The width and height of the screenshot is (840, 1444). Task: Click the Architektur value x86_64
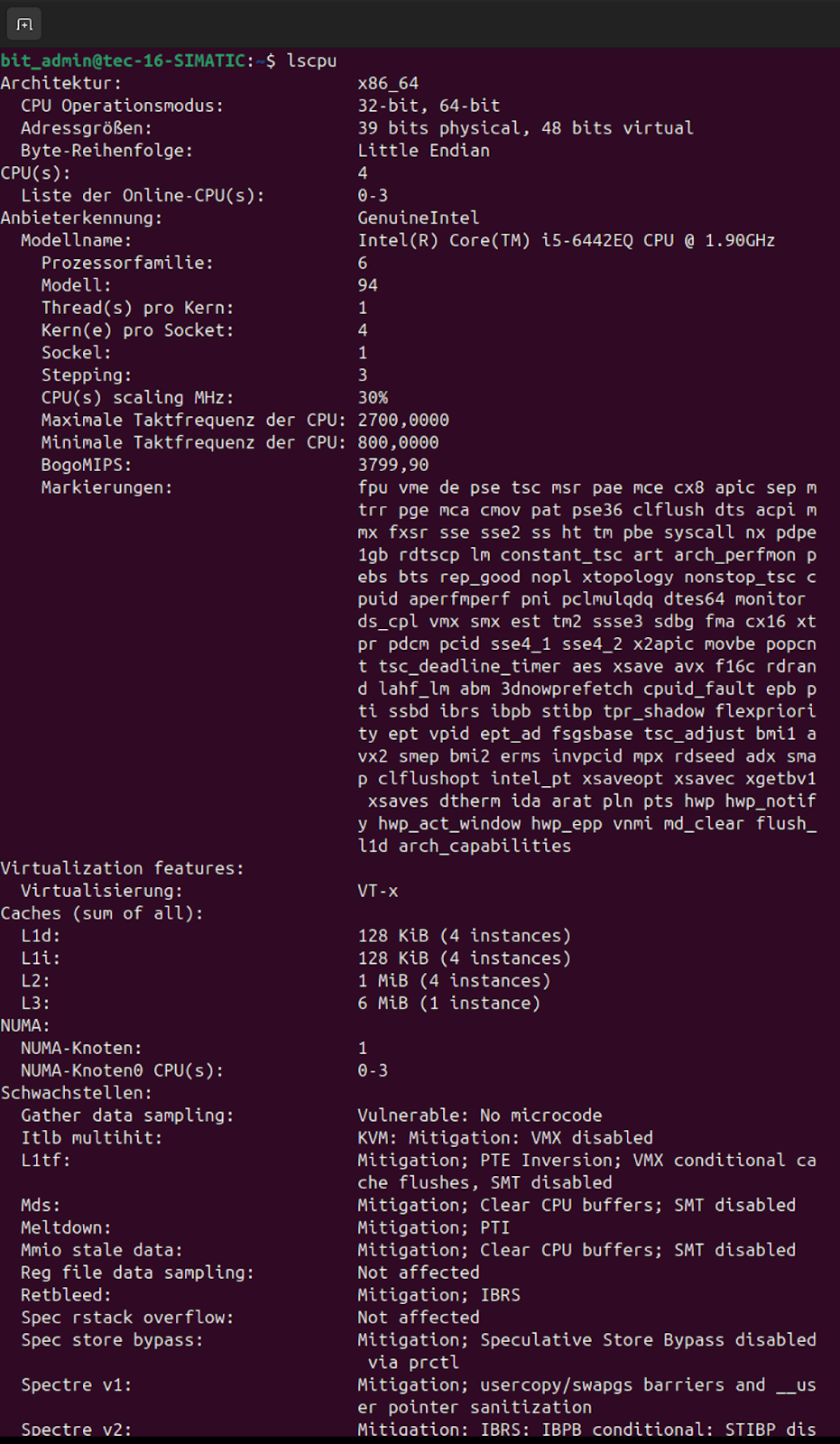(388, 83)
